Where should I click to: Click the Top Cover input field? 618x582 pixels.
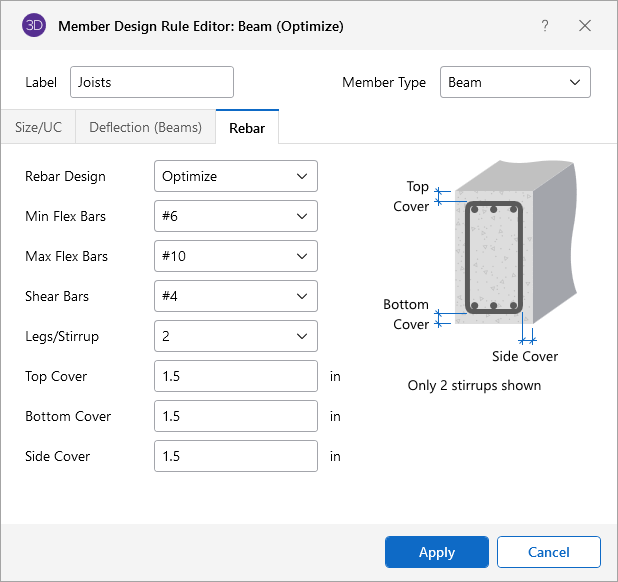click(236, 376)
